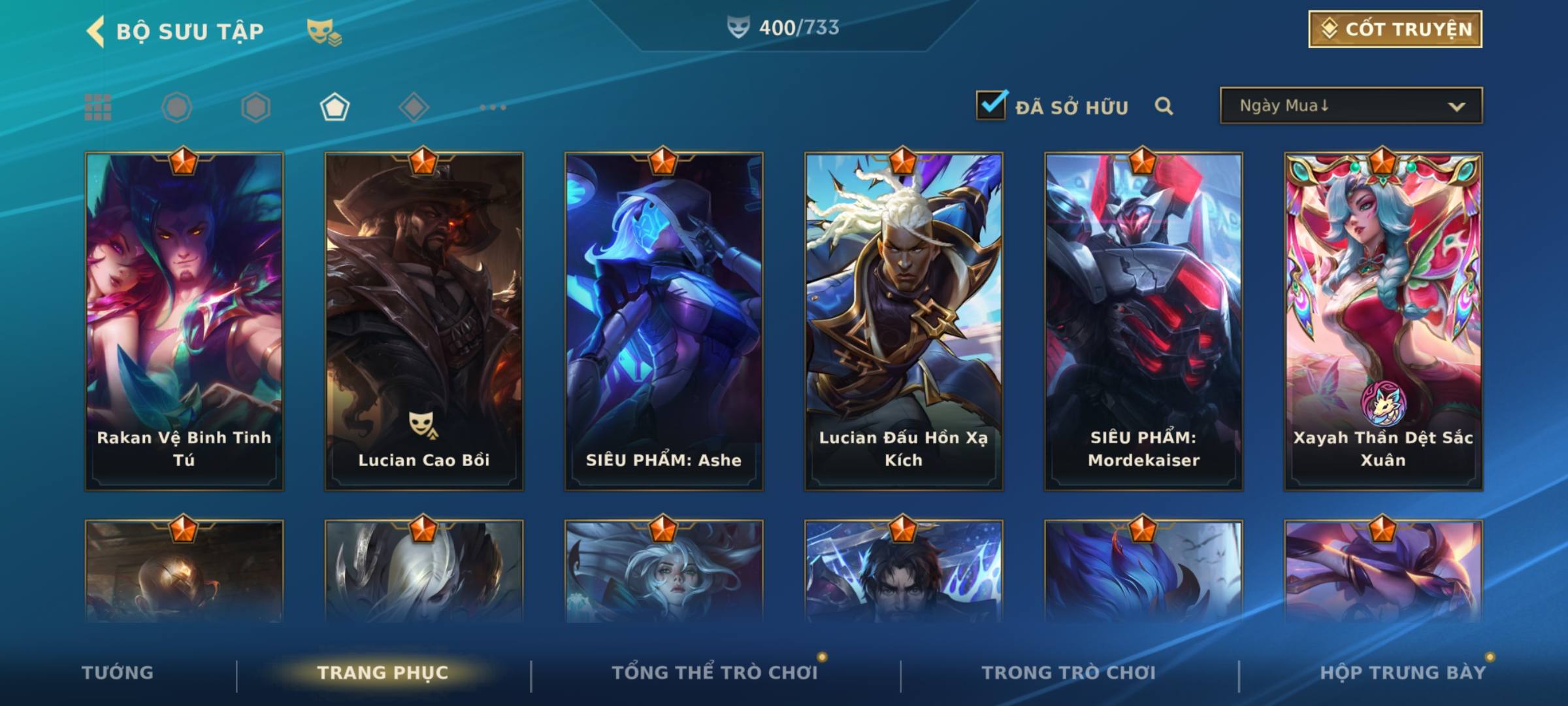Screen dimensions: 1568x706
Task: Click the CỐT TRUYỆN button
Action: click(1395, 29)
